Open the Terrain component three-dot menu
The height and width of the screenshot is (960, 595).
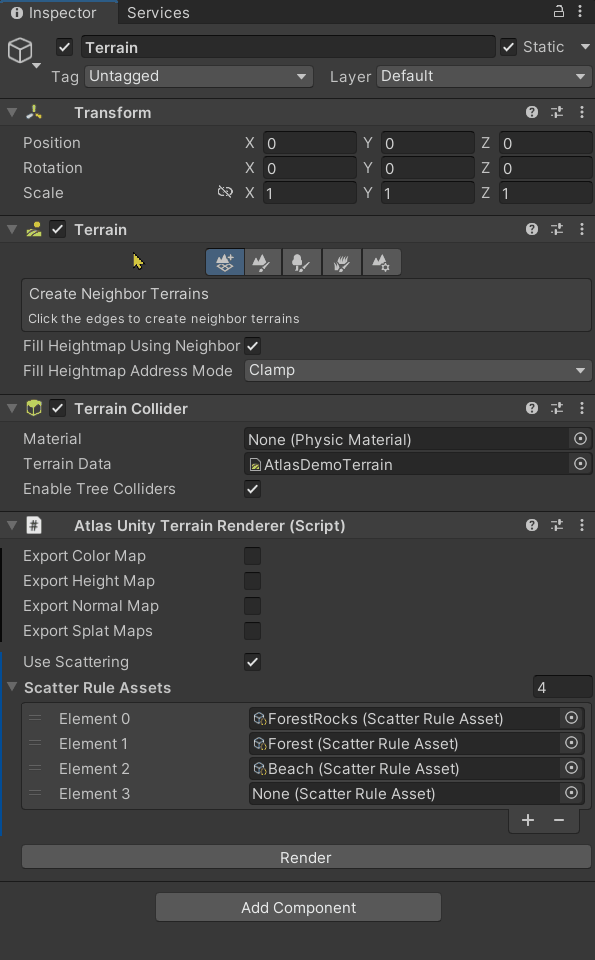click(581, 229)
